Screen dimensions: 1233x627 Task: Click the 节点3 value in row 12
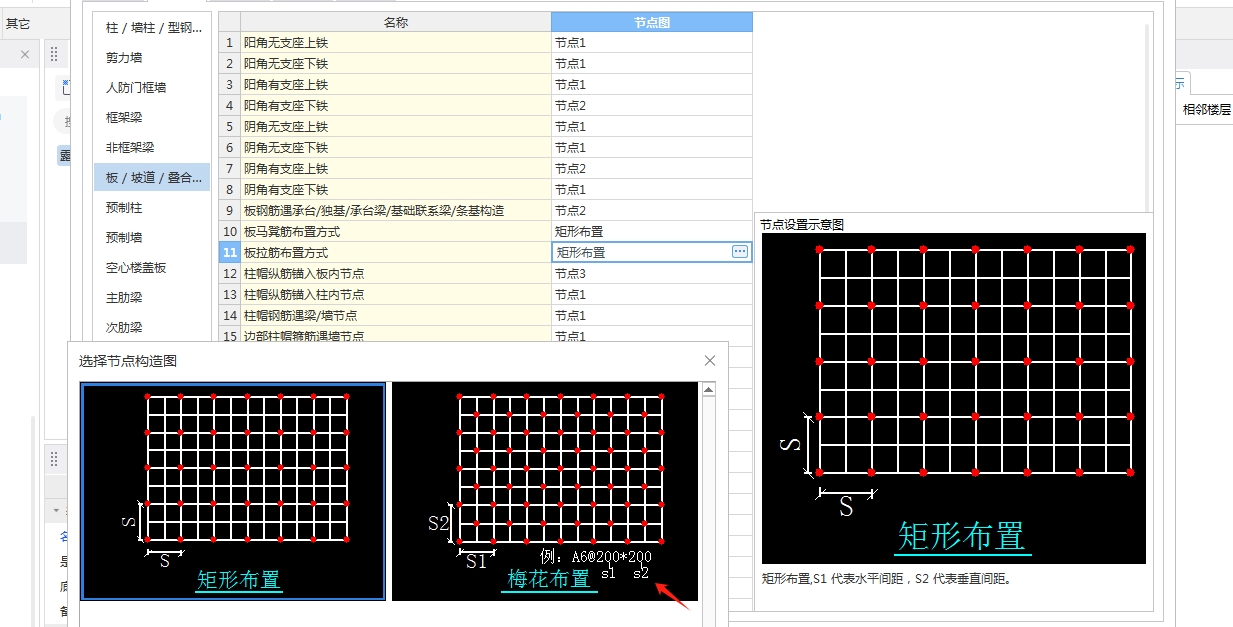click(652, 274)
